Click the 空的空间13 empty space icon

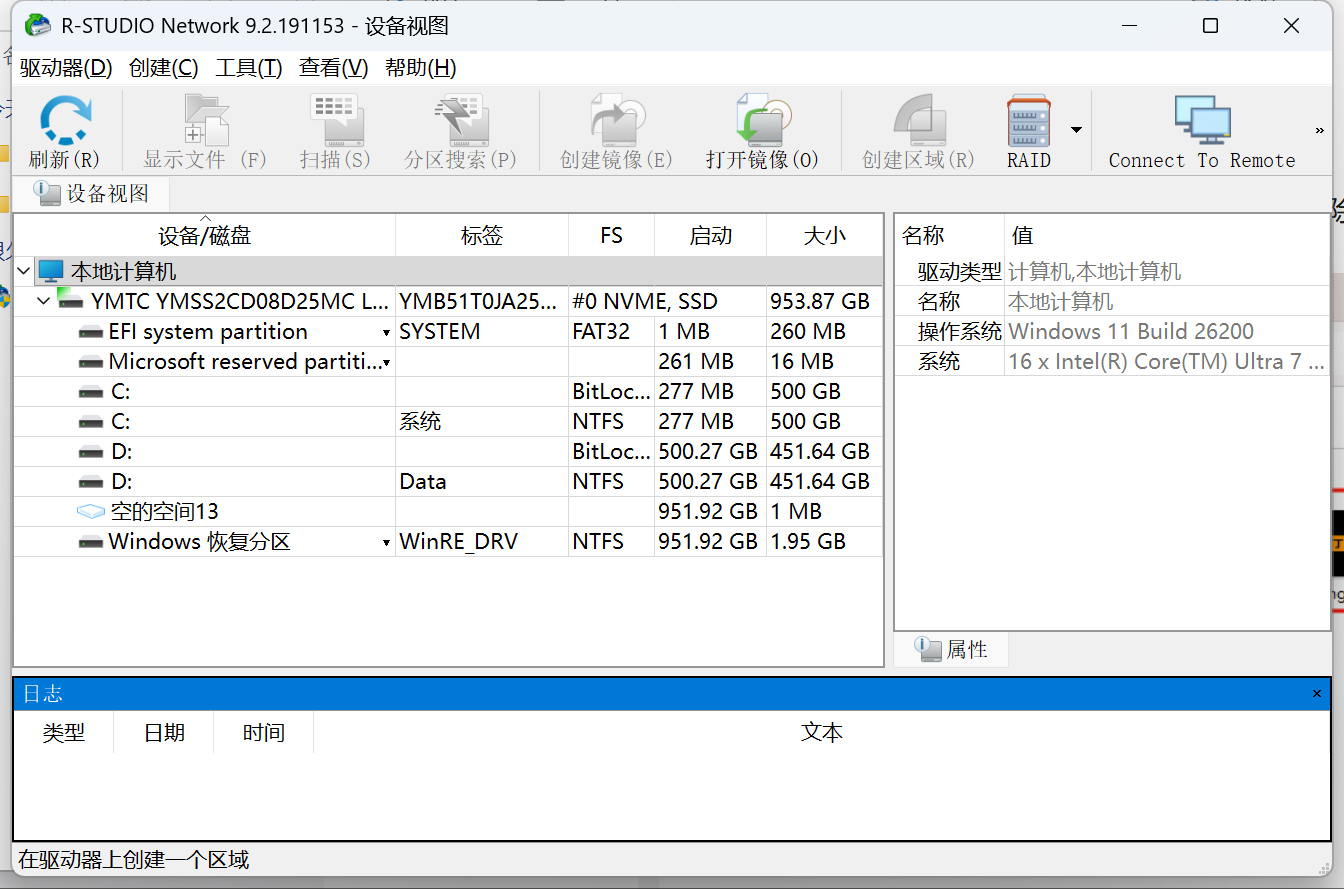[91, 512]
